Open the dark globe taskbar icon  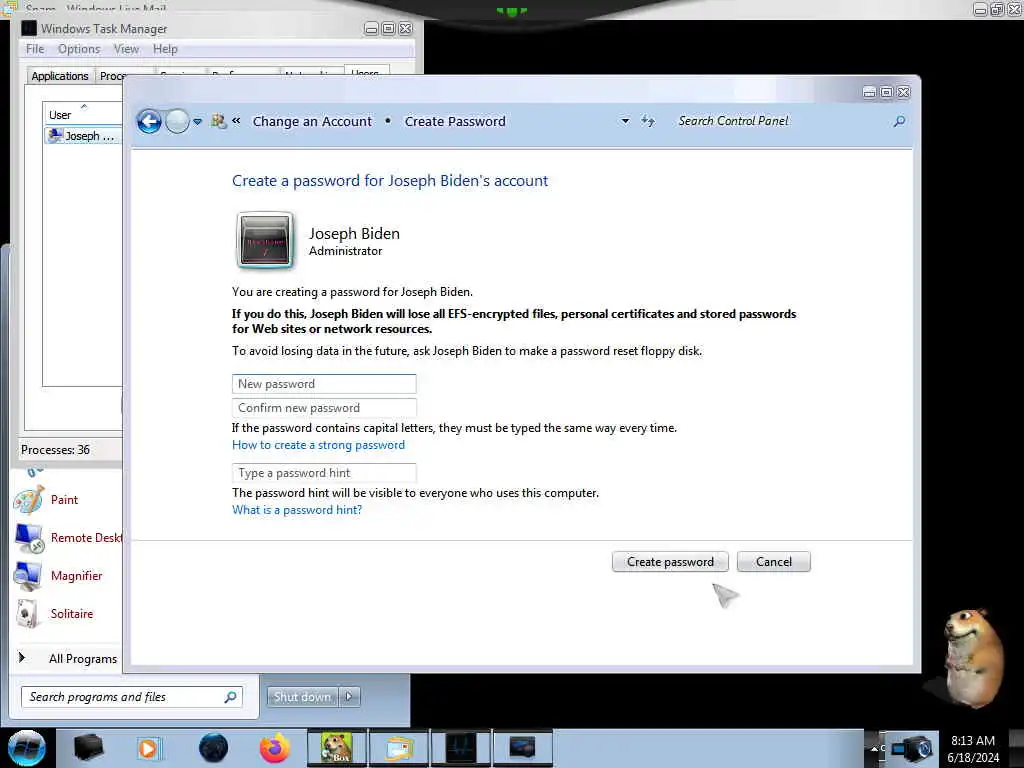point(214,748)
